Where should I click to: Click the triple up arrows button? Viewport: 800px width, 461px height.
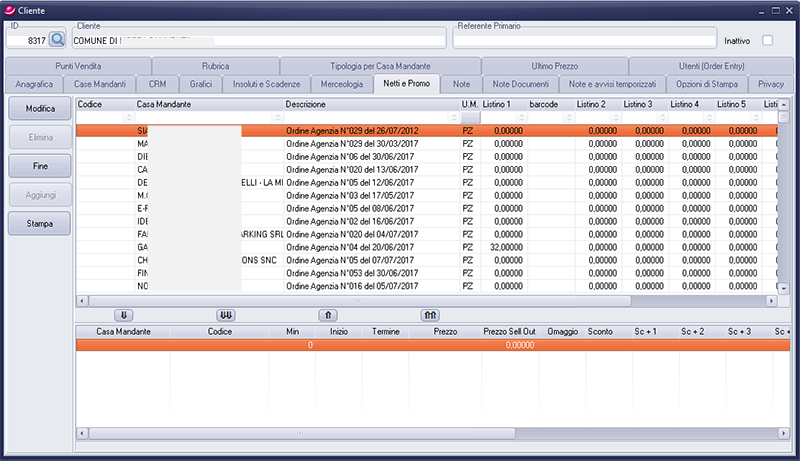(x=430, y=314)
